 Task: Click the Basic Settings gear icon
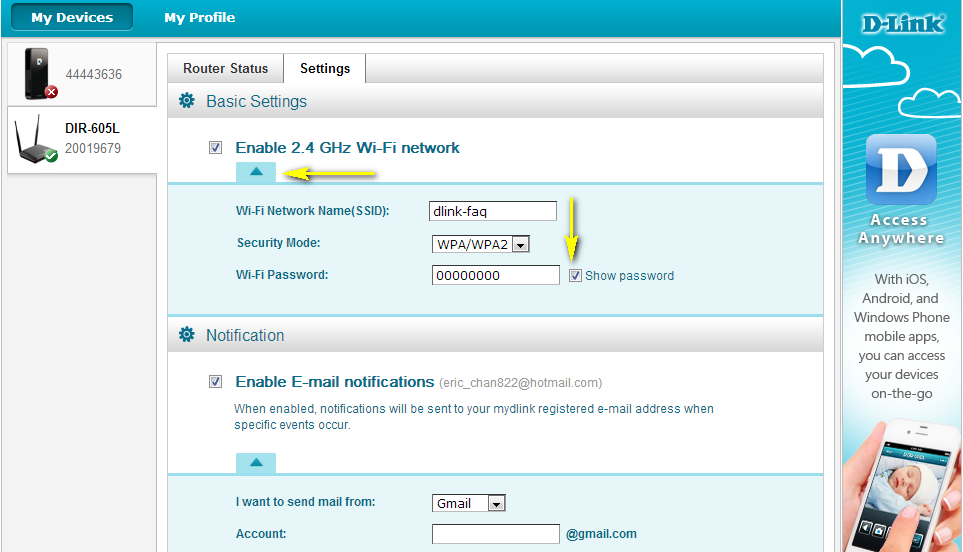186,101
